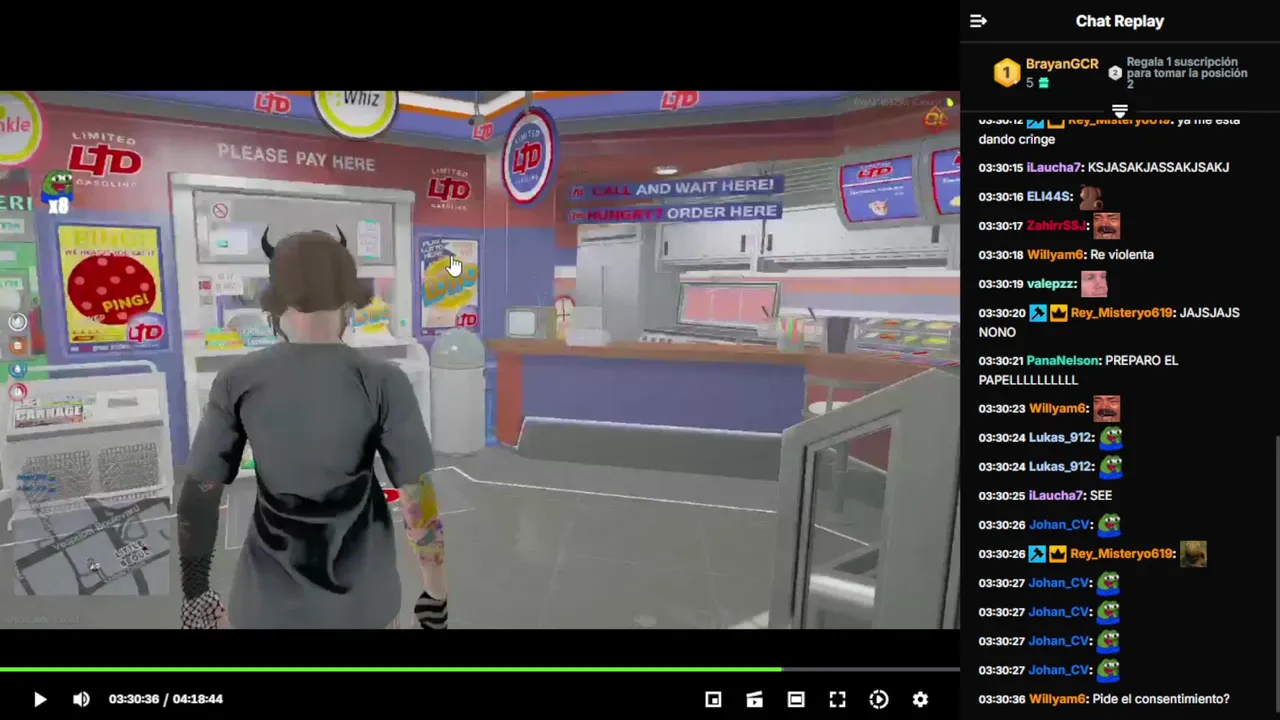
Task: Open ZahirrSSJ user profile
Action: (x=1055, y=226)
